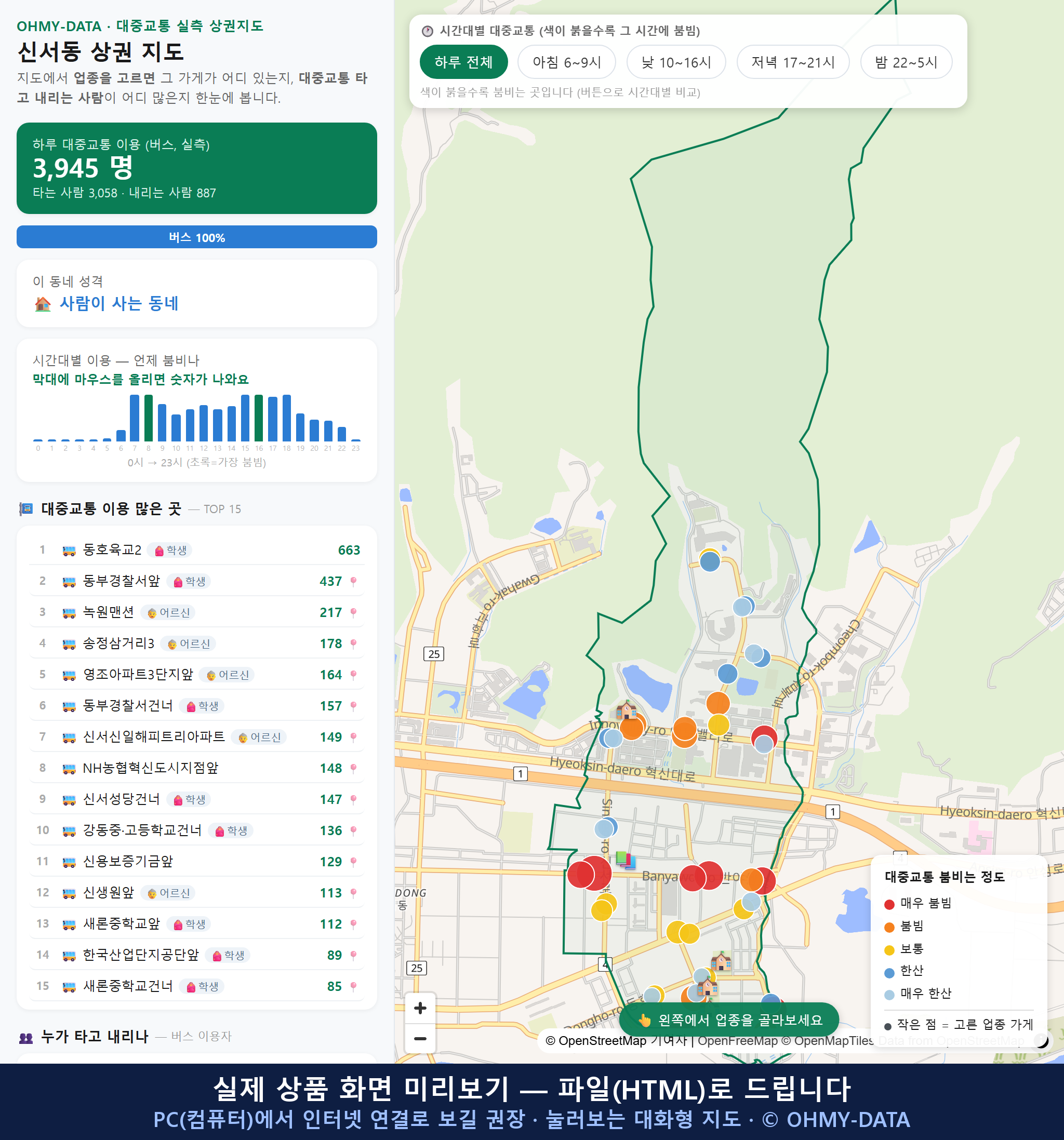Select the 한국산업단지공단앞 stop name

pyautogui.click(x=141, y=955)
